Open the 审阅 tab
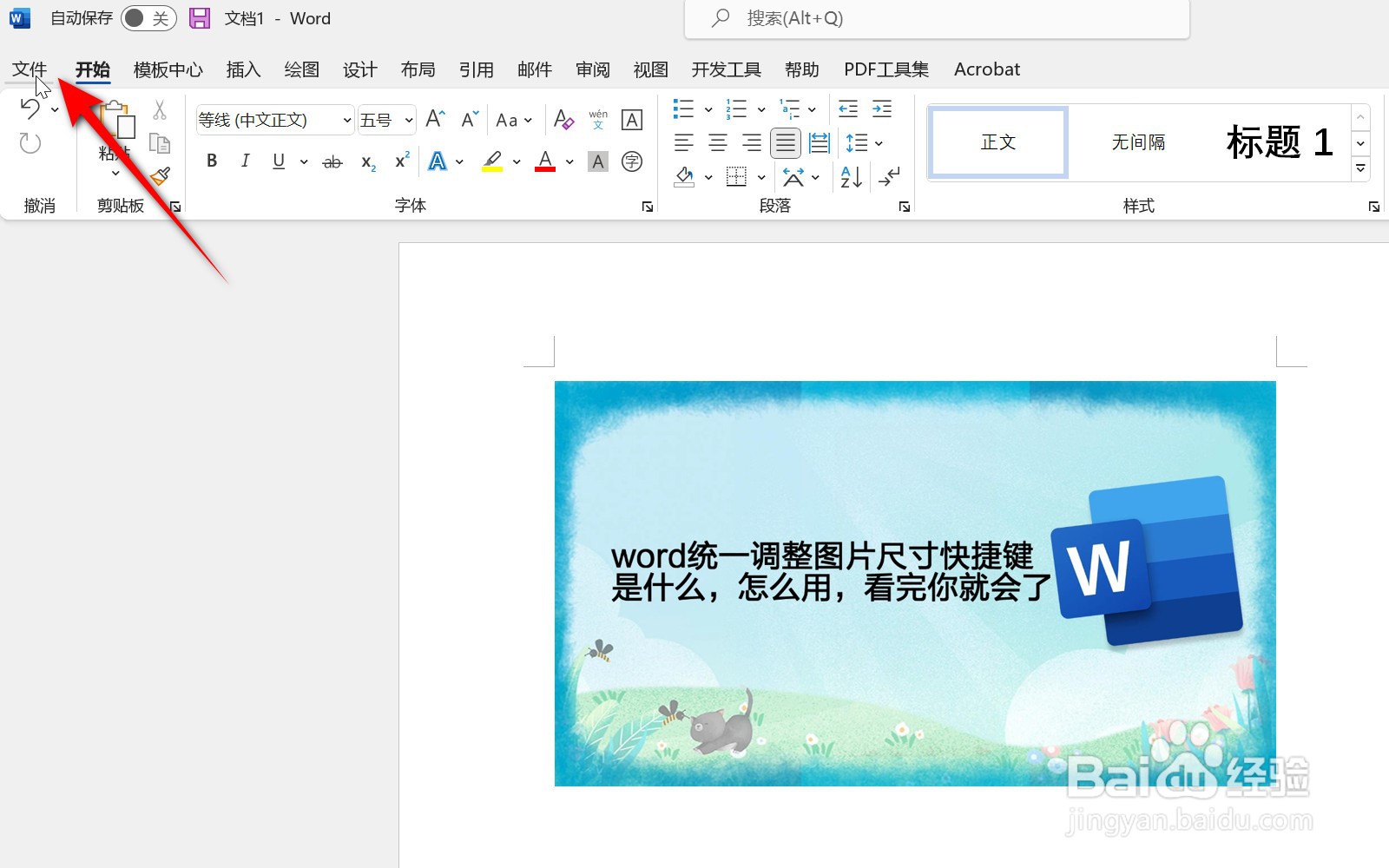 coord(593,69)
